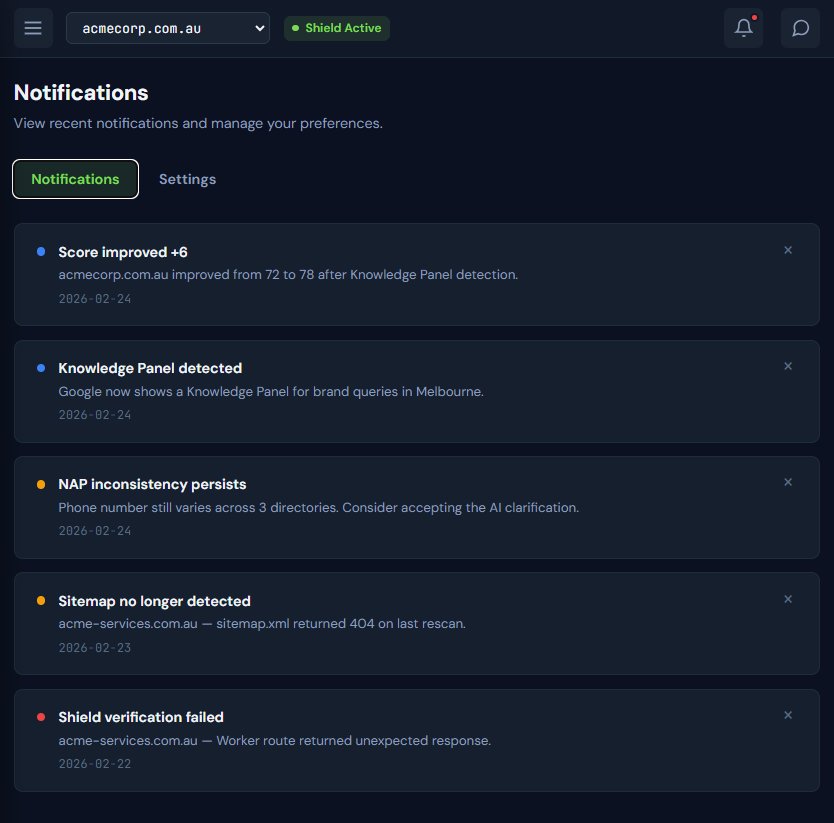Open the bell notifications icon

[x=744, y=28]
